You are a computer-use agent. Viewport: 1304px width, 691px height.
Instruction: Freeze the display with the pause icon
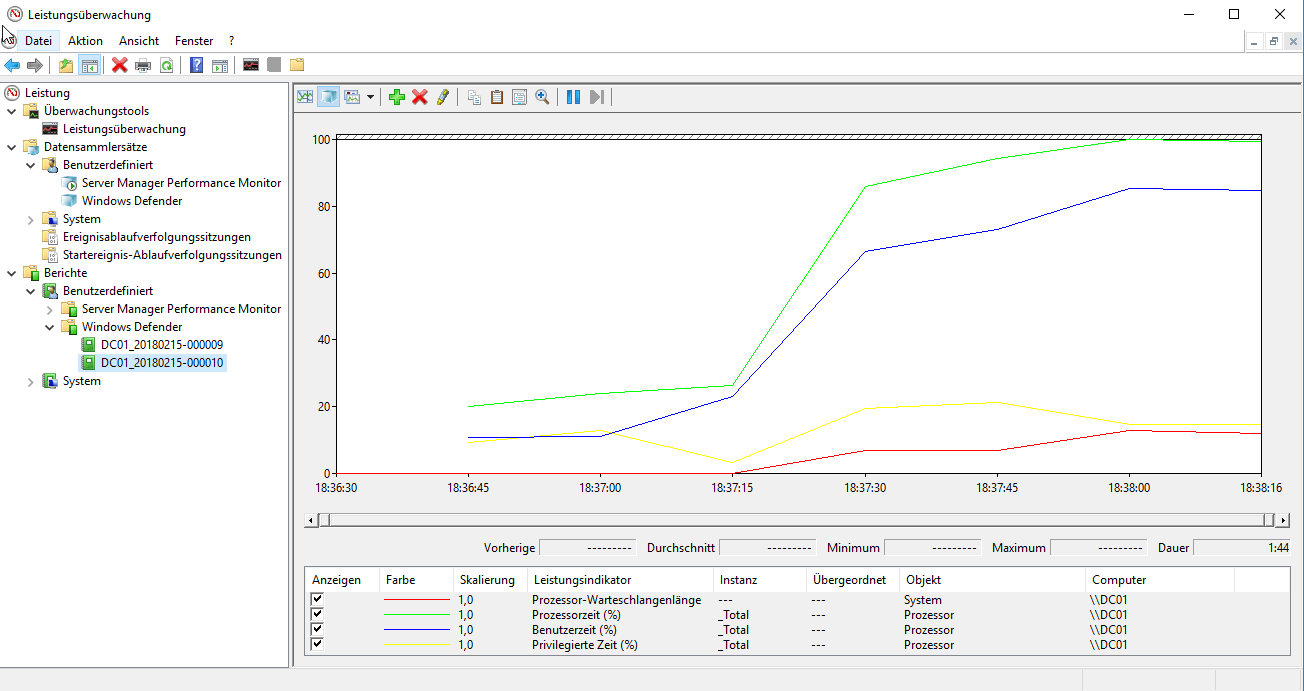click(x=573, y=97)
